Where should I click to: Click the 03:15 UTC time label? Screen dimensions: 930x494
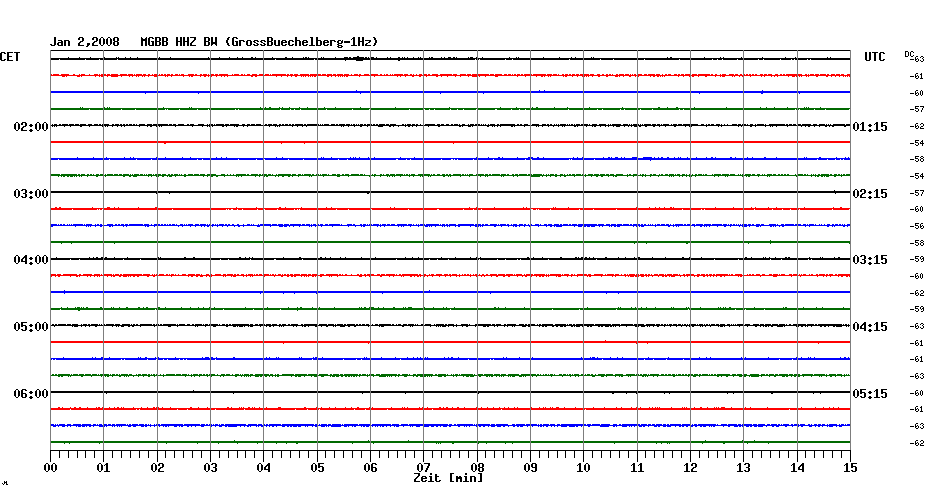point(870,260)
